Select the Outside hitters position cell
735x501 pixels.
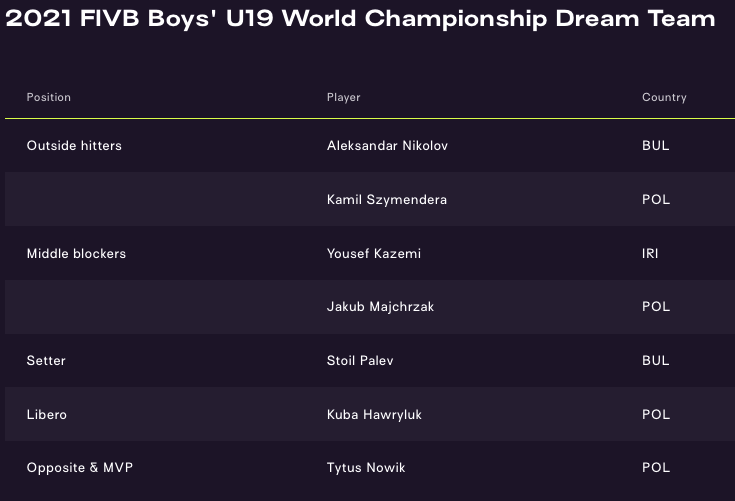coord(74,146)
